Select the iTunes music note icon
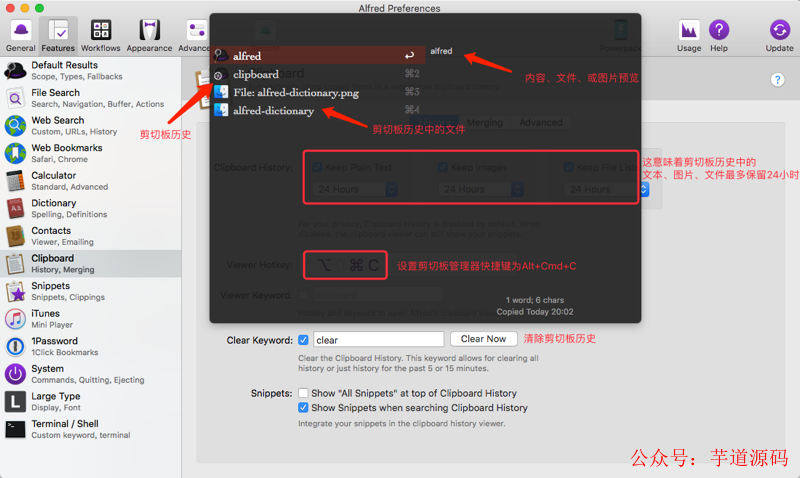The image size is (800, 478). point(15,319)
